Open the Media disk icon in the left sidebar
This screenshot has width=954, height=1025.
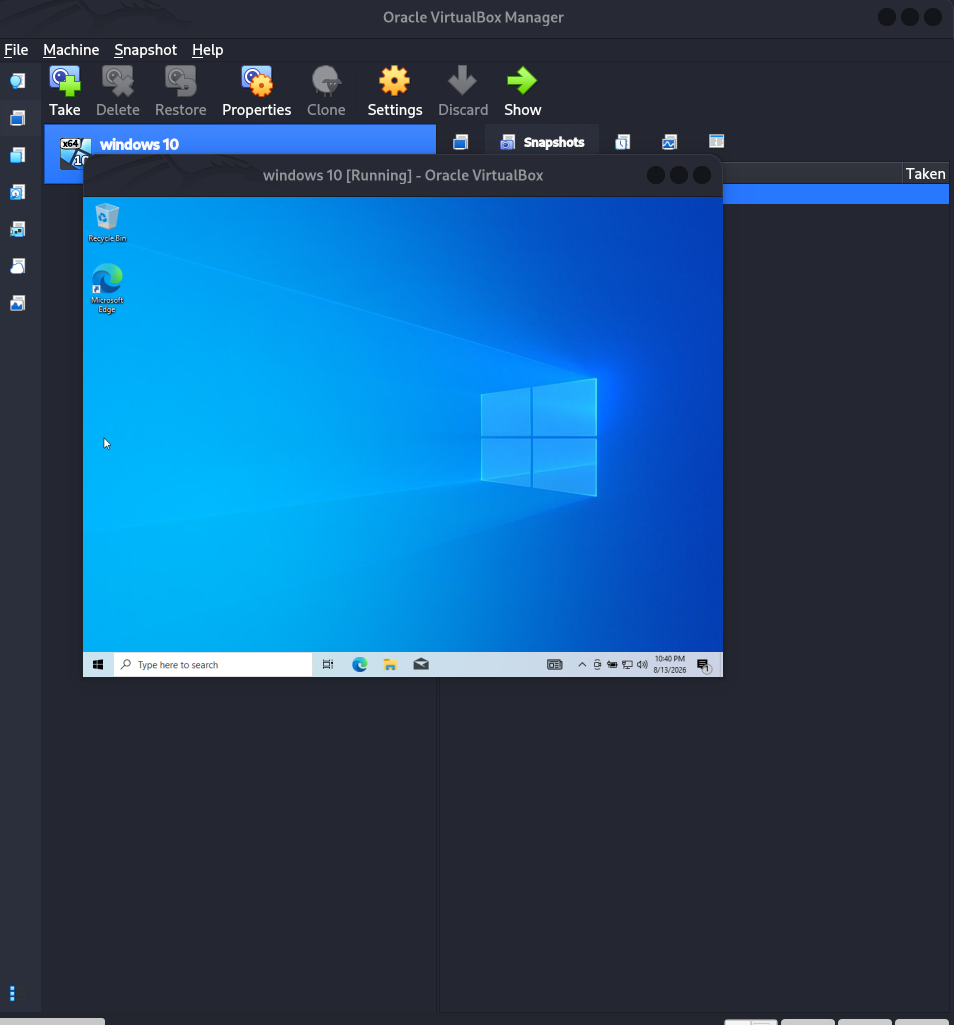coord(18,192)
